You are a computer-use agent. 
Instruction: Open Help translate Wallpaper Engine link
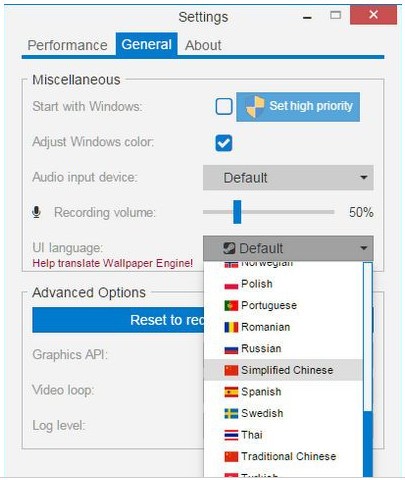point(113,263)
